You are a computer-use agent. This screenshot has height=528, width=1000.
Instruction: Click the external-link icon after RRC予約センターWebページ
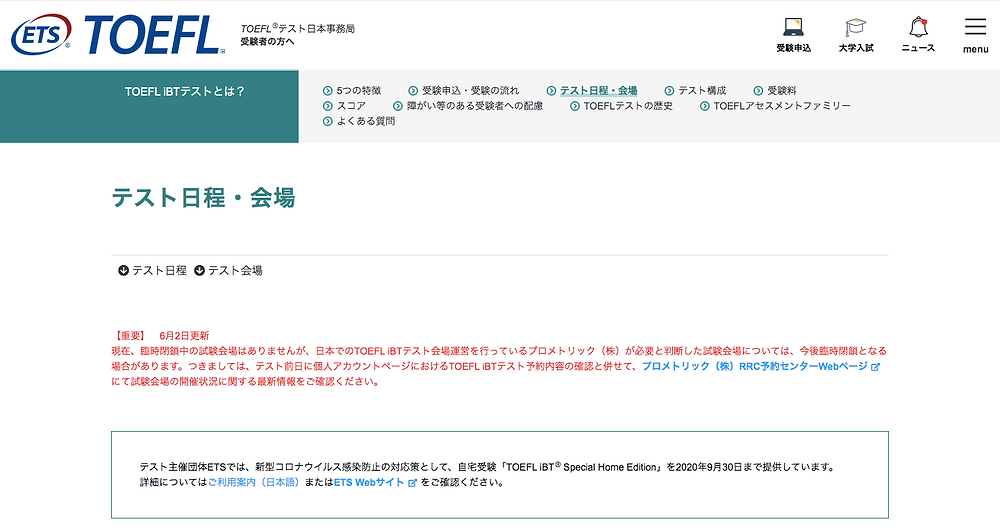[876, 367]
